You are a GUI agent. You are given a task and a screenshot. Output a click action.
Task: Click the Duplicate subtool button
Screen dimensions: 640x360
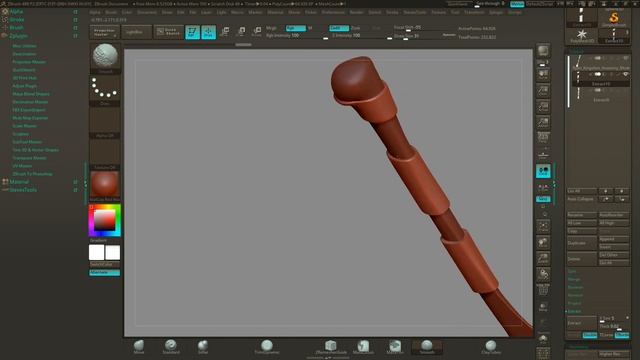click(x=581, y=243)
